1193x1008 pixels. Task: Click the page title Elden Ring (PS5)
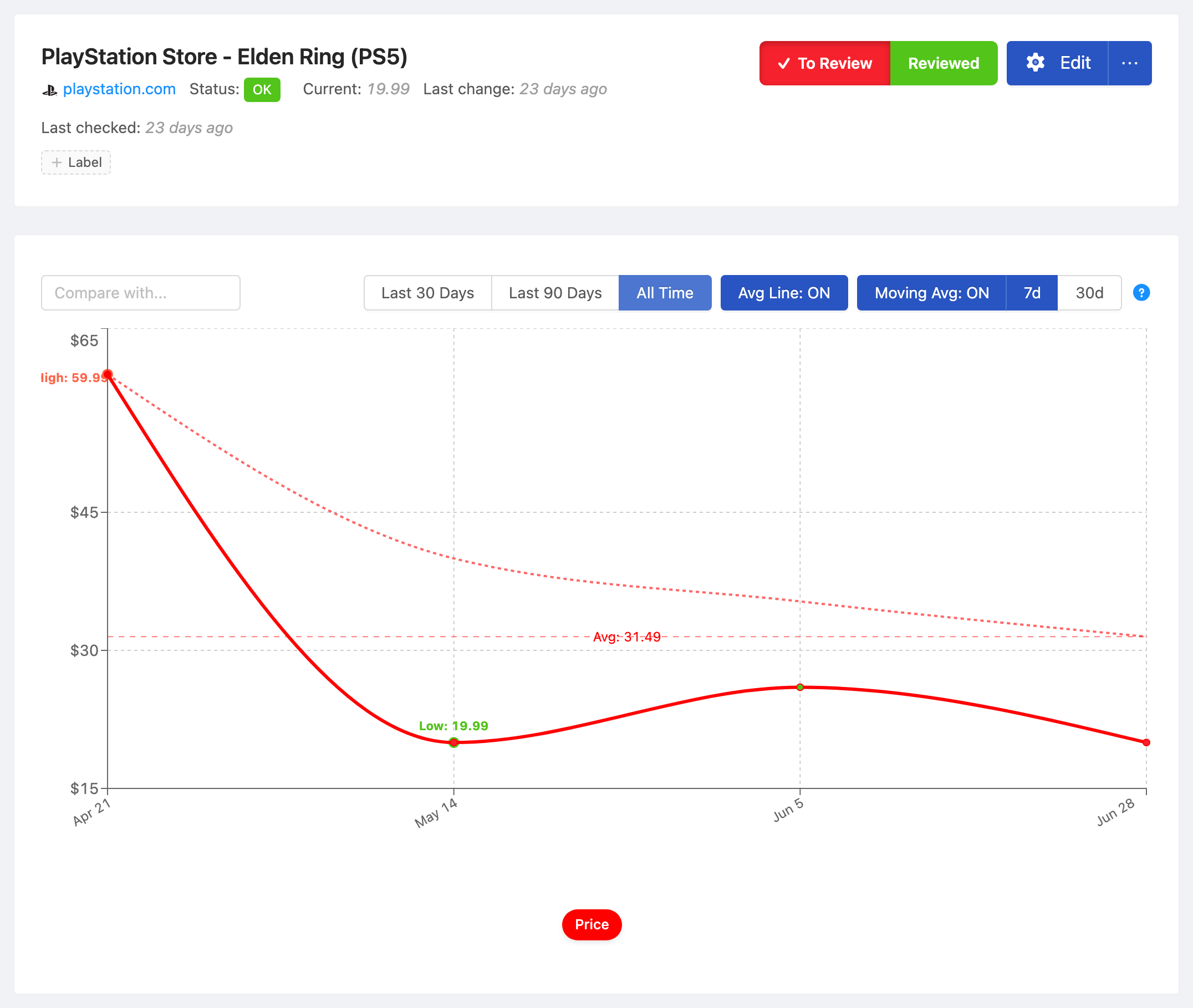point(224,57)
